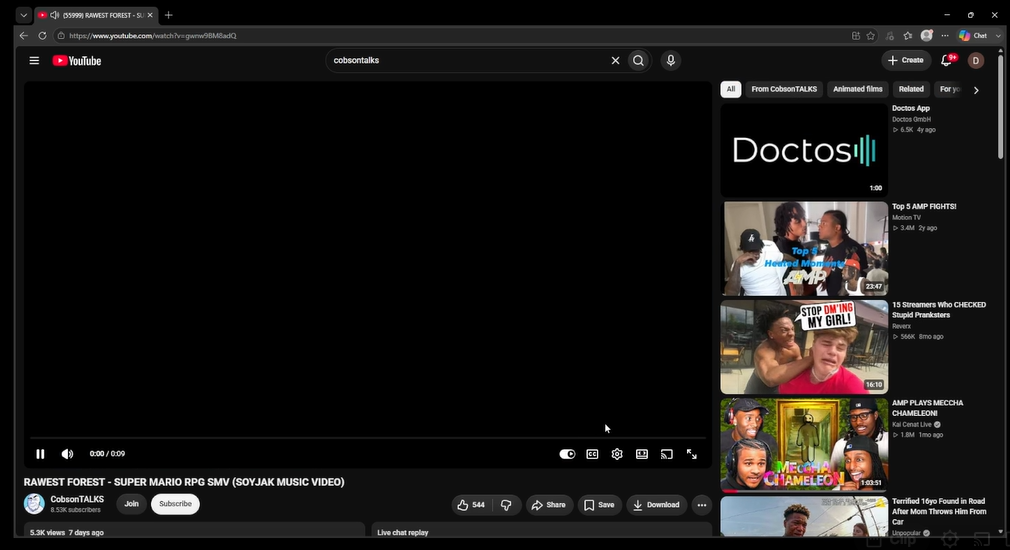1010x550 pixels.
Task: Click the page vertical scrollbar
Action: [1000, 106]
